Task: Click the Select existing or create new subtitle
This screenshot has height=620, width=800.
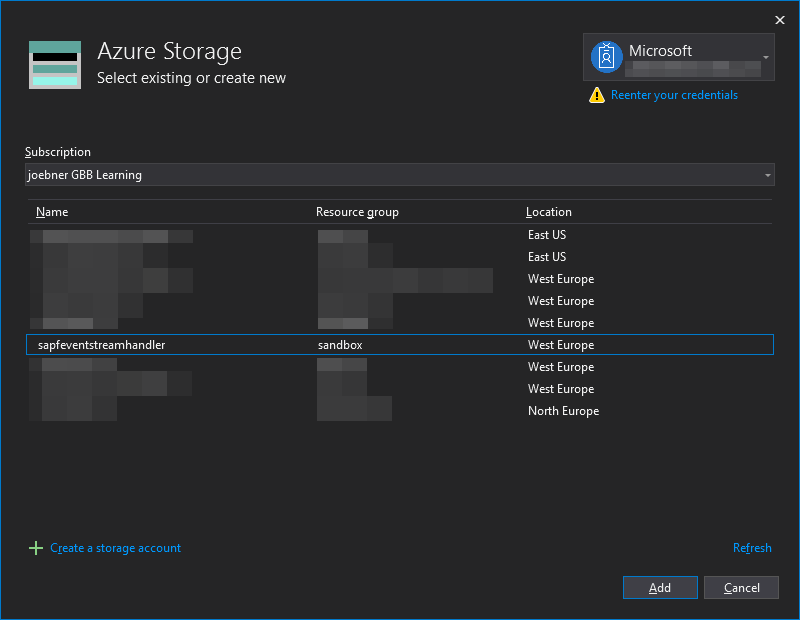Action: (191, 78)
